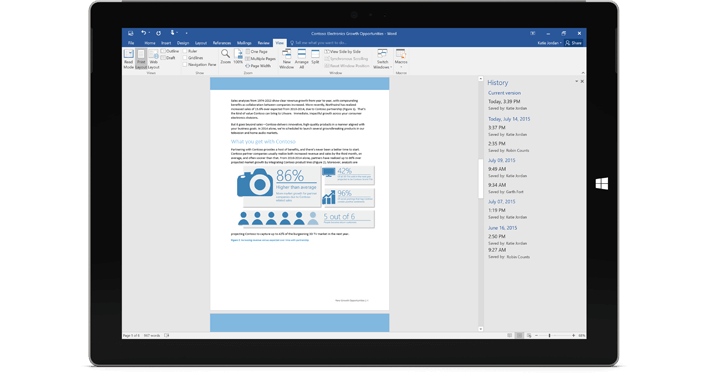Open the 9:34 AM version by Garth Fort
Viewport: 713px width, 374px height.
pyautogui.click(x=506, y=188)
